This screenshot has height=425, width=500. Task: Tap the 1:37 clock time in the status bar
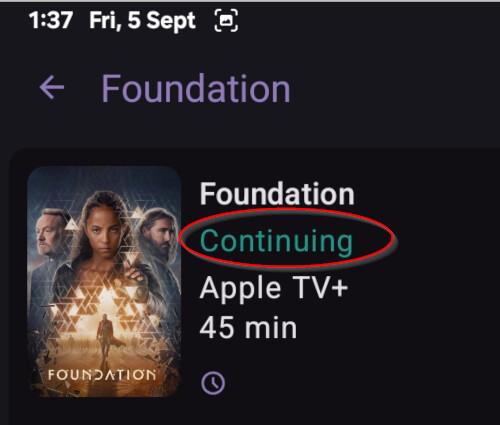51,20
